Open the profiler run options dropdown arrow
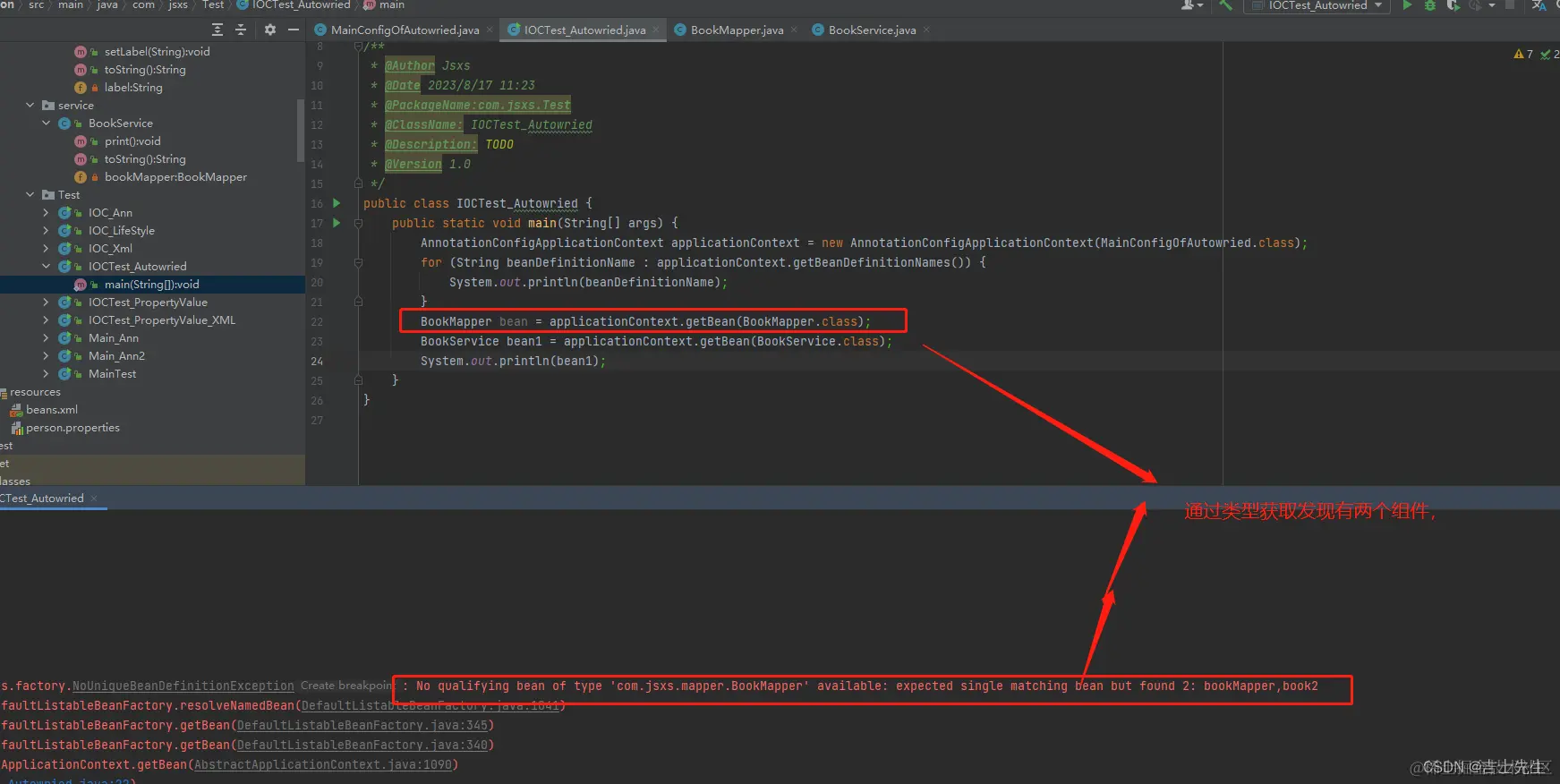 coord(1492,5)
